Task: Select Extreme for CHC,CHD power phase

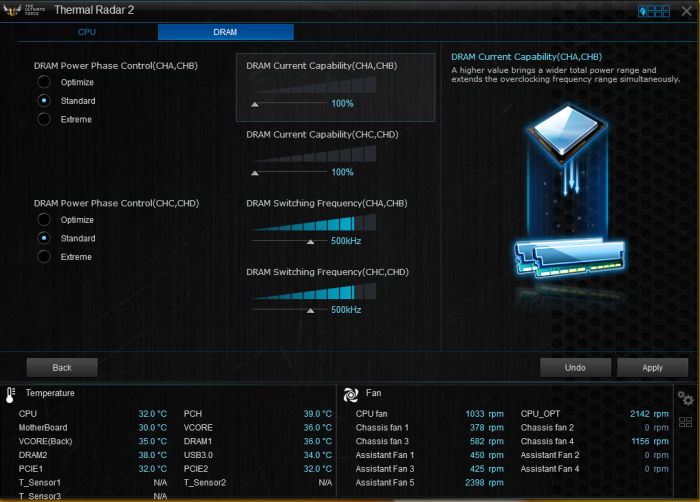Action: point(44,257)
